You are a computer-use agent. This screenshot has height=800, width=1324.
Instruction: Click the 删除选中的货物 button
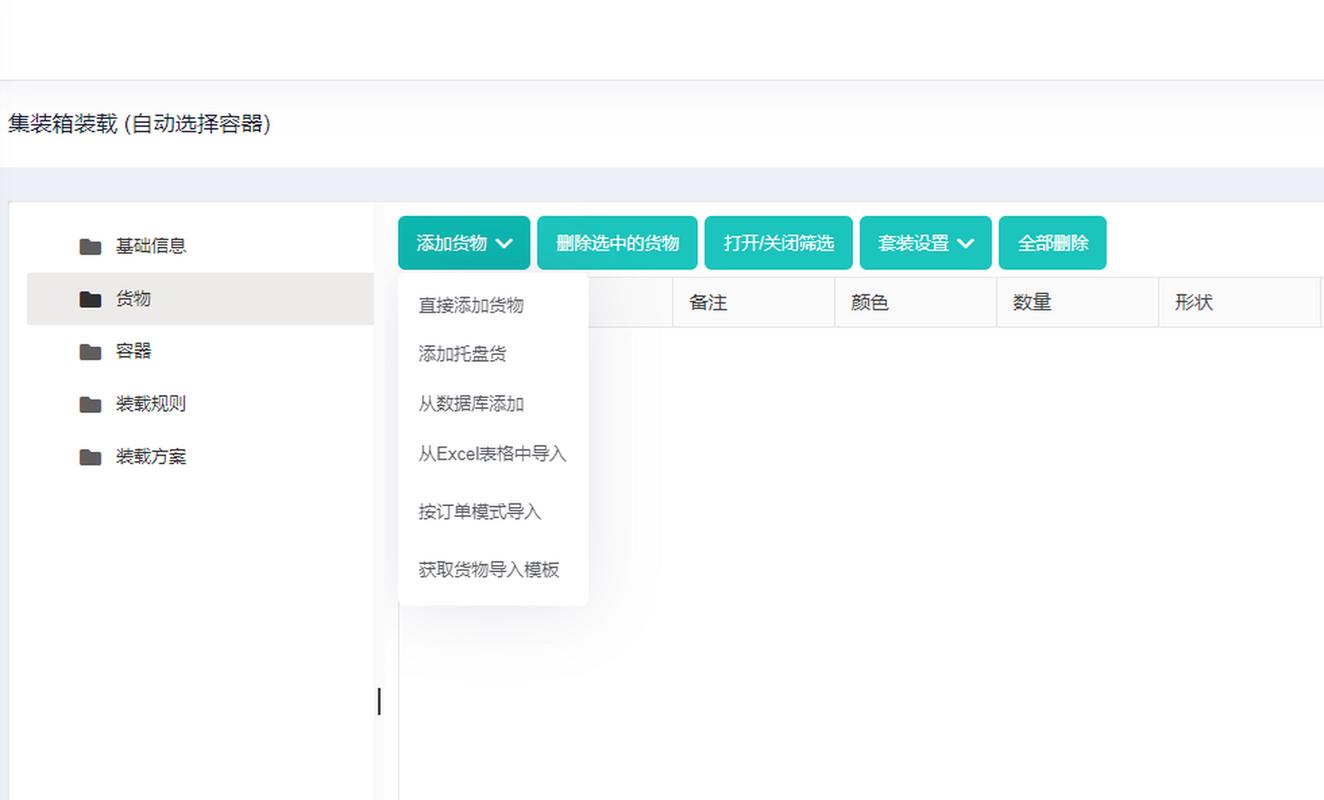[x=617, y=243]
